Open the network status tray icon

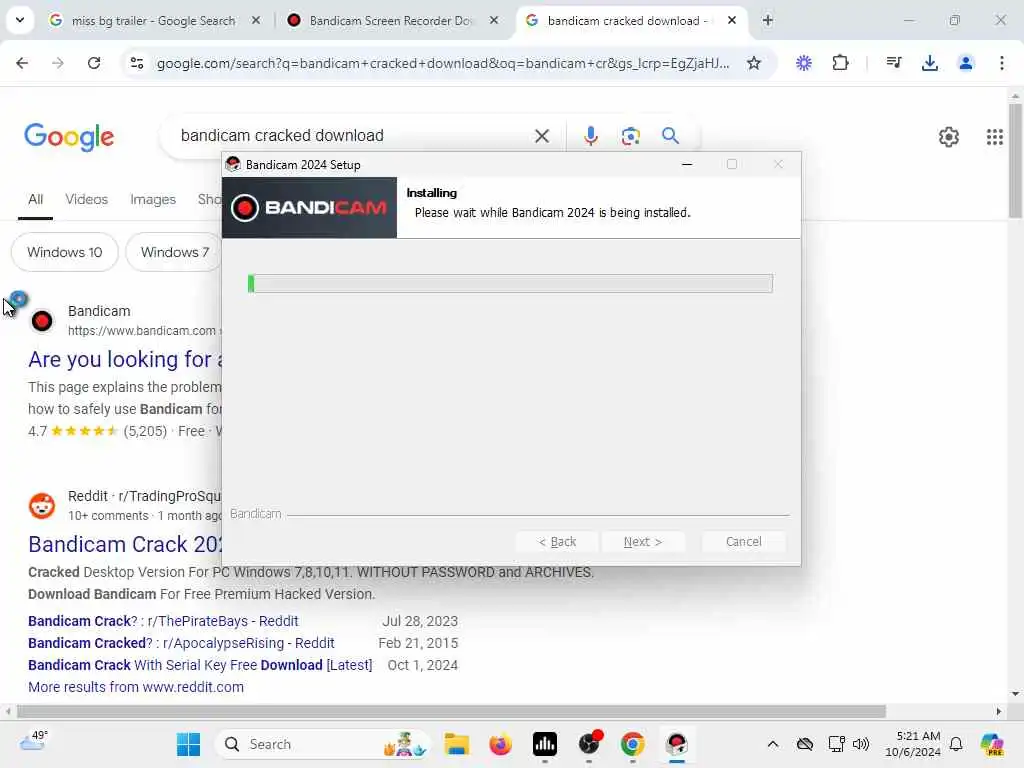(836, 744)
